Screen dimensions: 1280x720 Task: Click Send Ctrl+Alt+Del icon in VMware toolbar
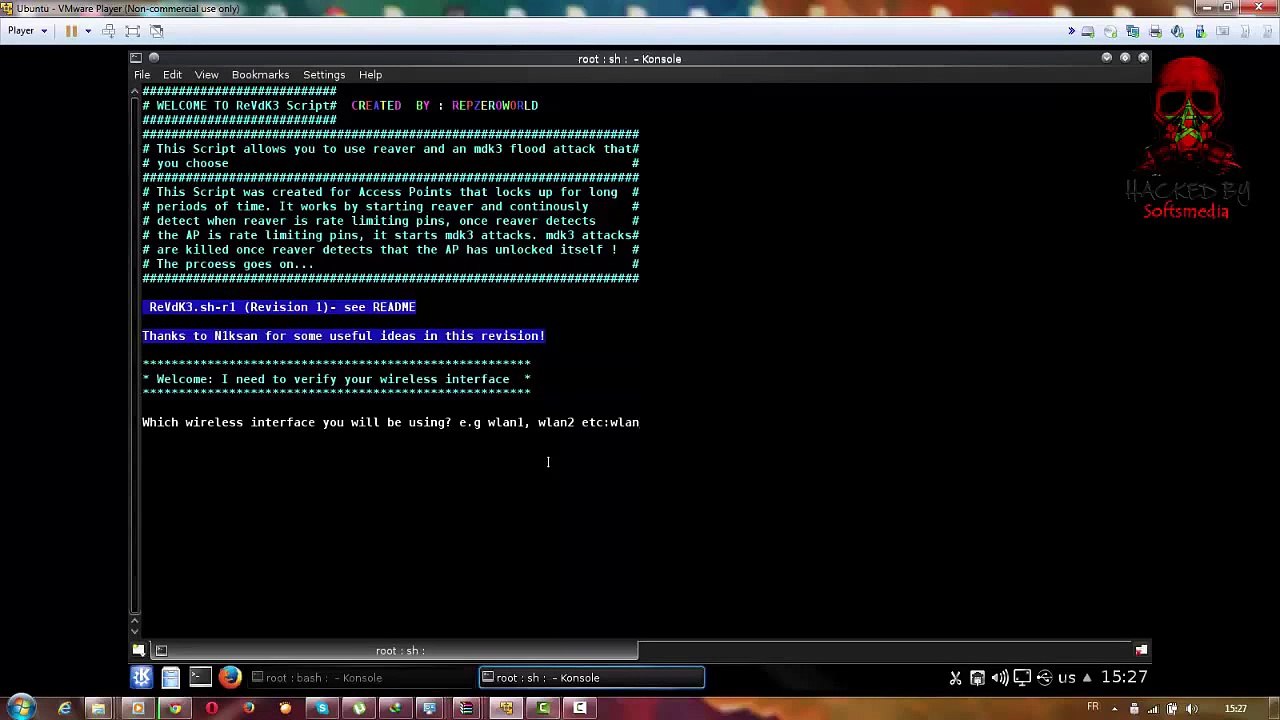[109, 31]
